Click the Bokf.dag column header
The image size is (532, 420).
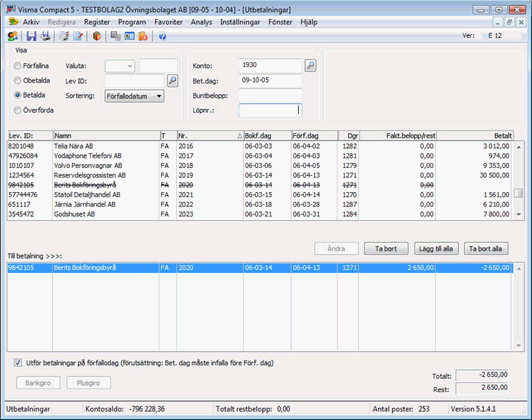(x=267, y=136)
